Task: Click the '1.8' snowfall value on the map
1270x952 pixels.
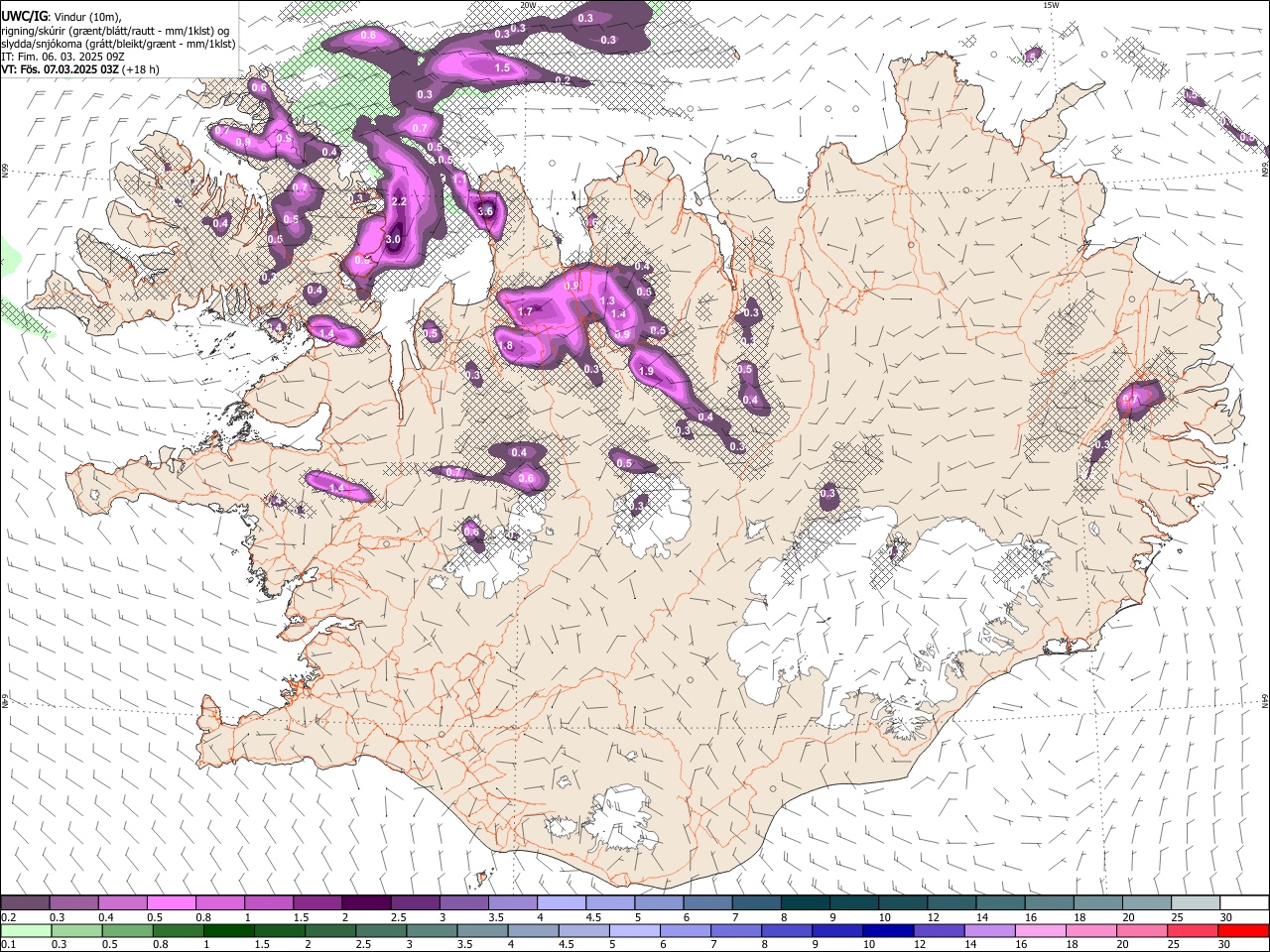Action: tap(505, 346)
